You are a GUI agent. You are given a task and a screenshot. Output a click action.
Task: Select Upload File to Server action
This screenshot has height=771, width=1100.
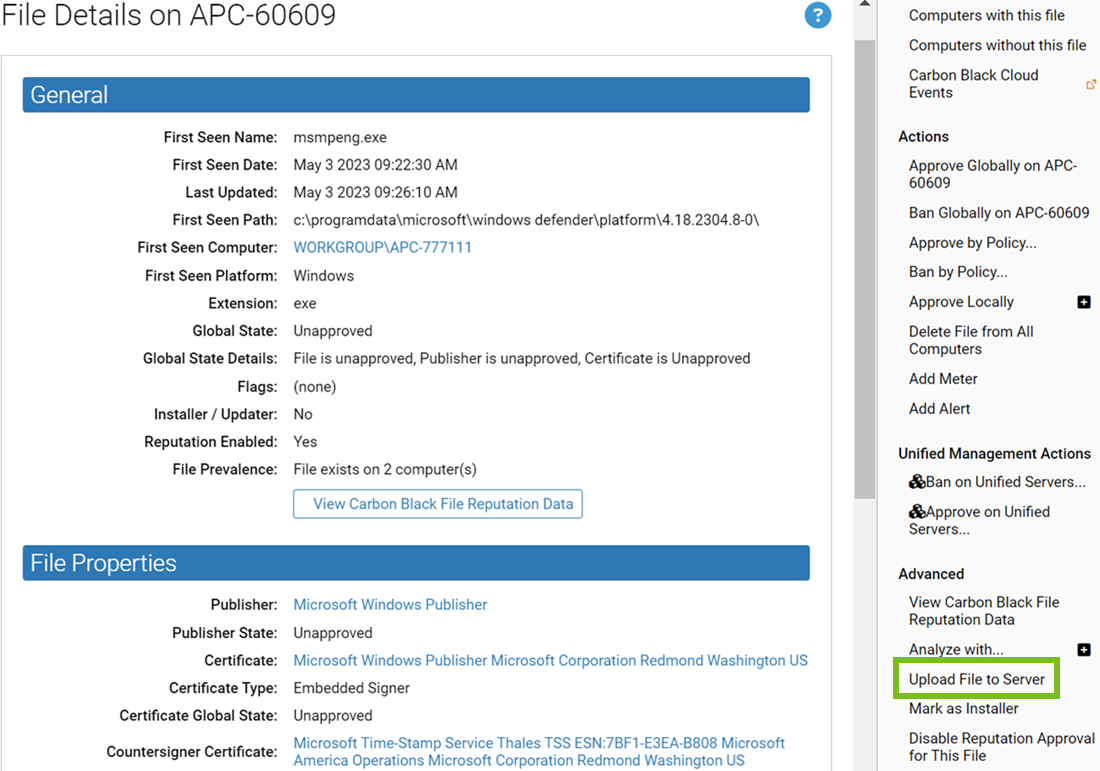pos(975,678)
